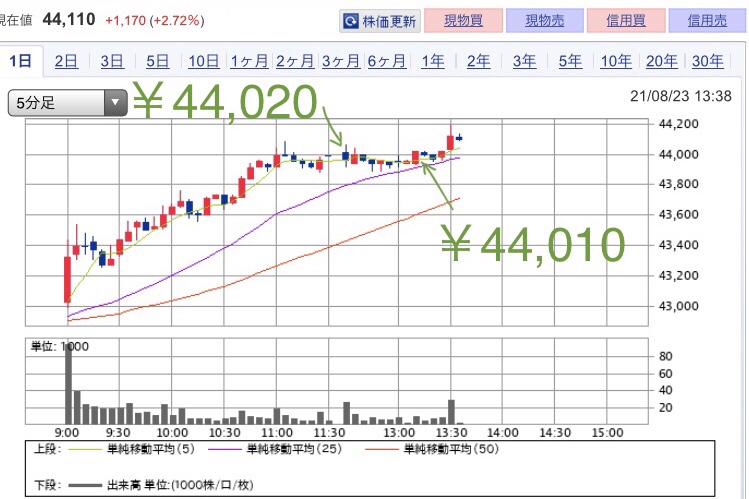Click the volume axis label 40
This screenshot has height=499, width=749.
pyautogui.click(x=665, y=390)
